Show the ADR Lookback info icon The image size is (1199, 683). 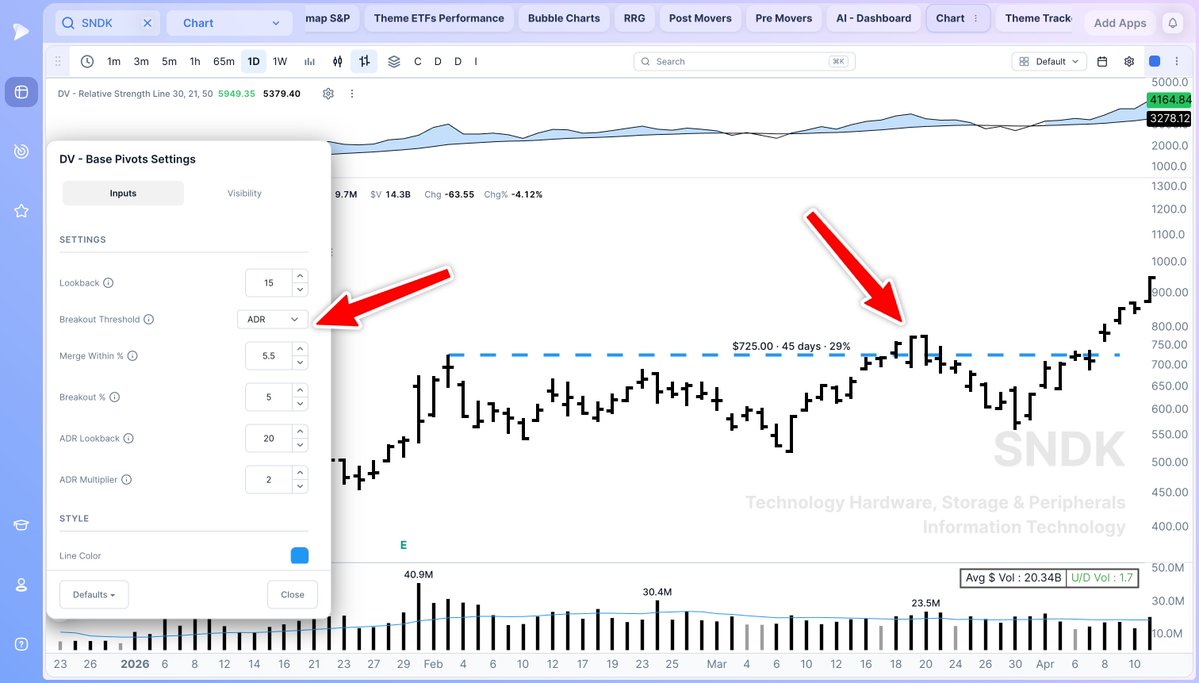[x=128, y=438]
